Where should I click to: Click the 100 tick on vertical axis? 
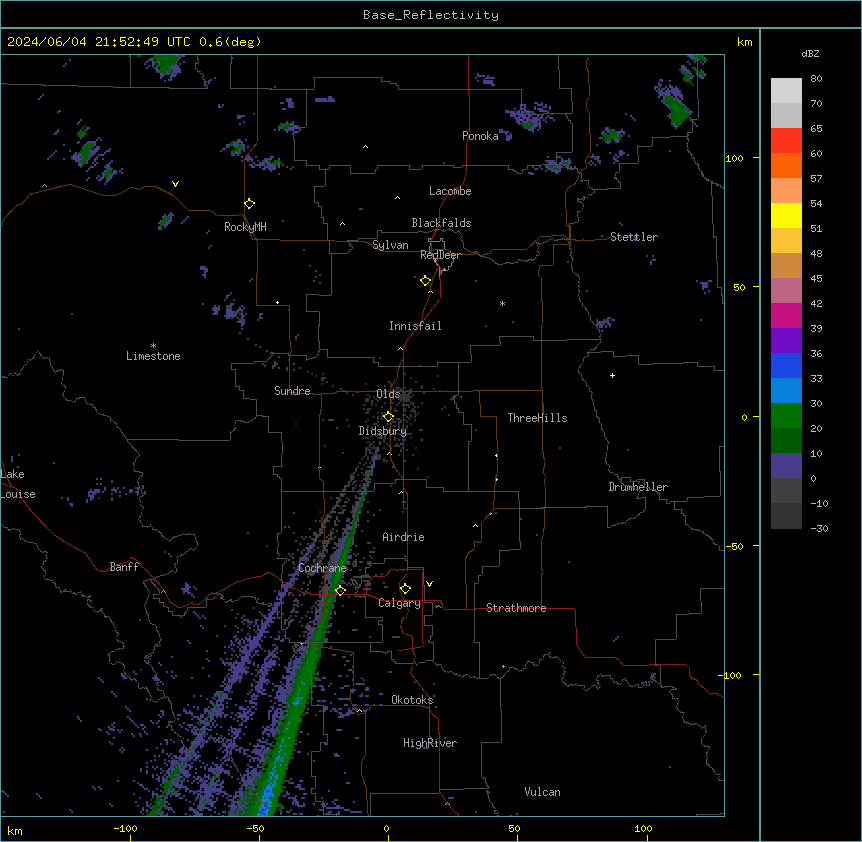(734, 158)
